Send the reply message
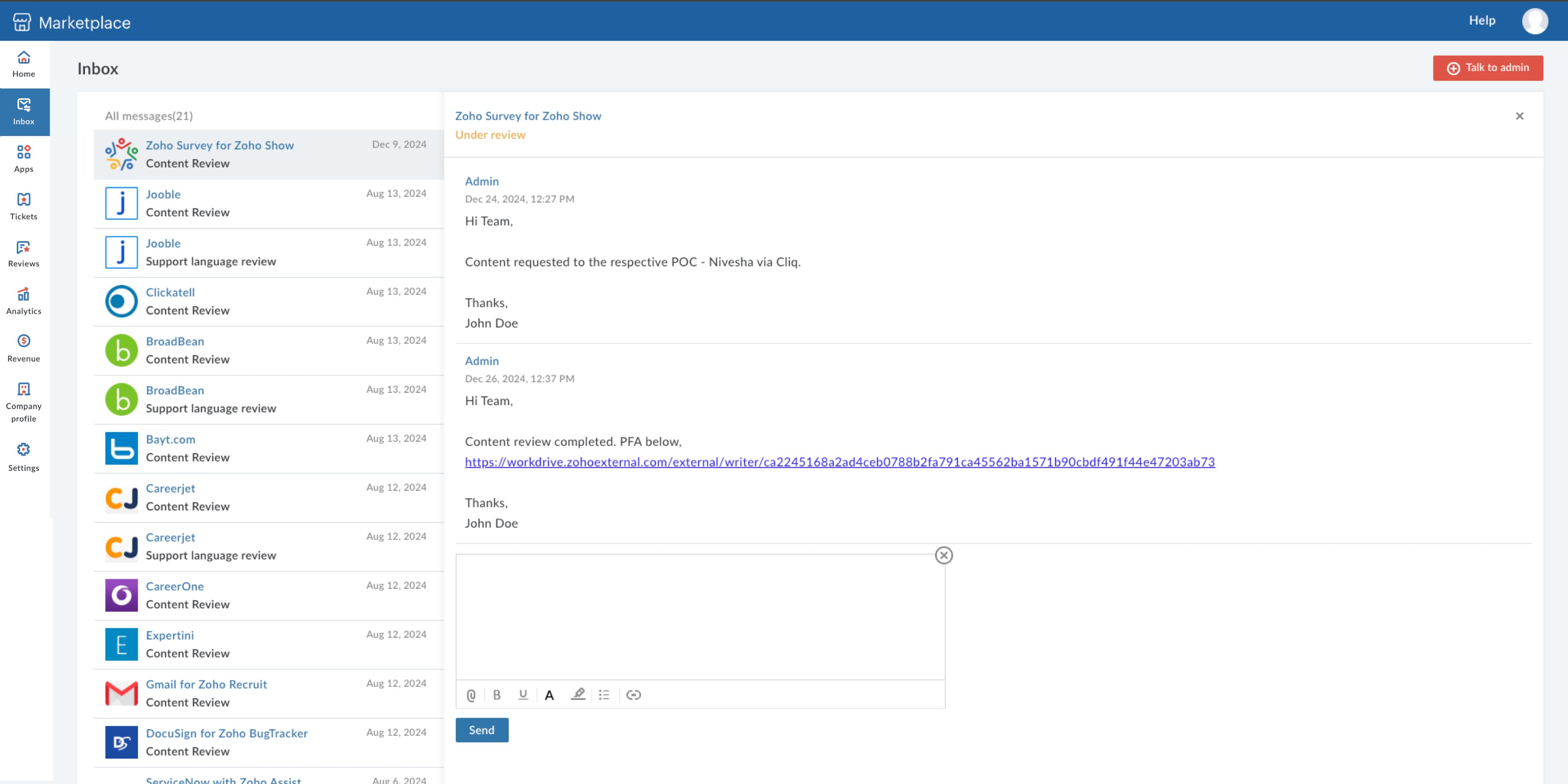Screen dimensions: 1568x784 point(481,730)
